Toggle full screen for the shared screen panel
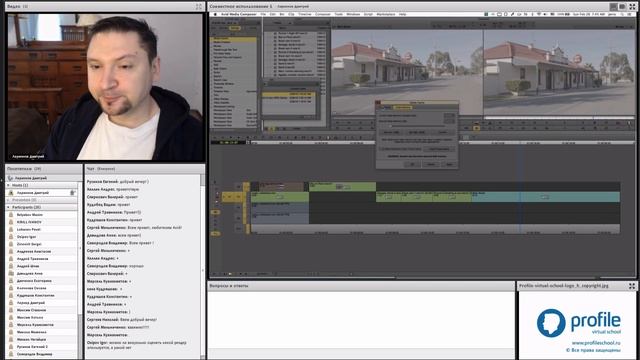 tap(632, 7)
